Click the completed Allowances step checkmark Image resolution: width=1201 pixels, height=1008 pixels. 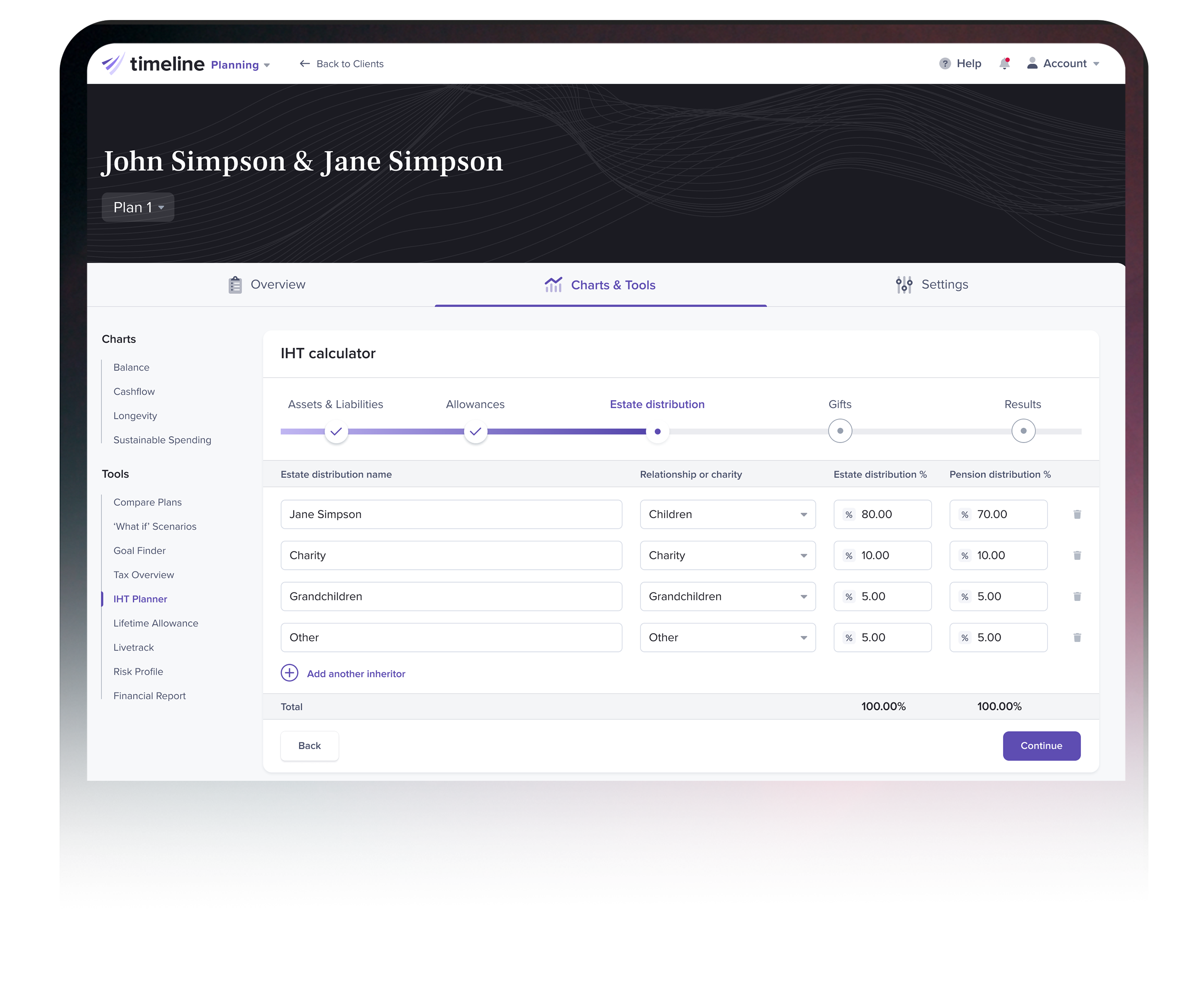(475, 431)
